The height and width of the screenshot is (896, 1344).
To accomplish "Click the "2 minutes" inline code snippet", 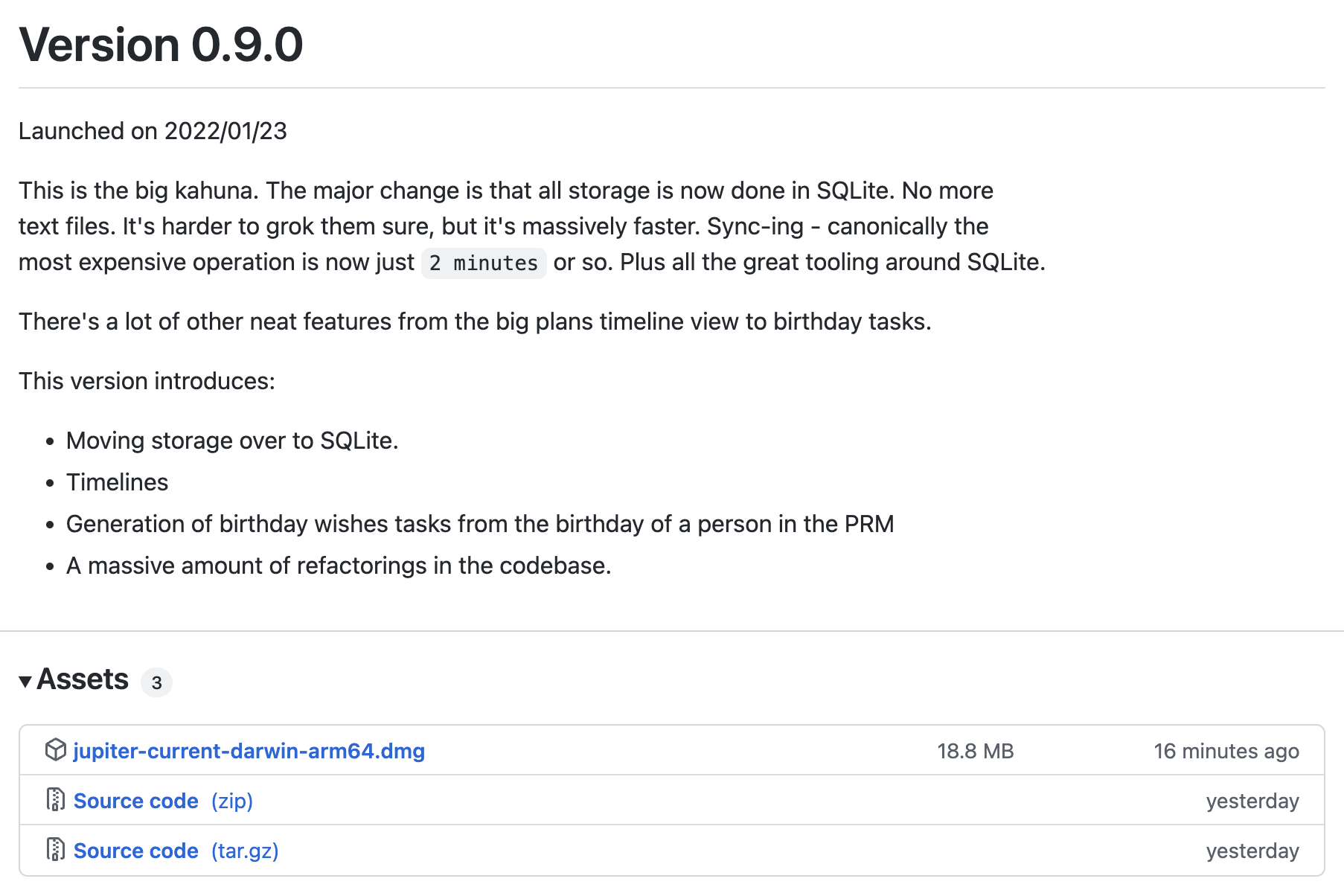I will (484, 263).
